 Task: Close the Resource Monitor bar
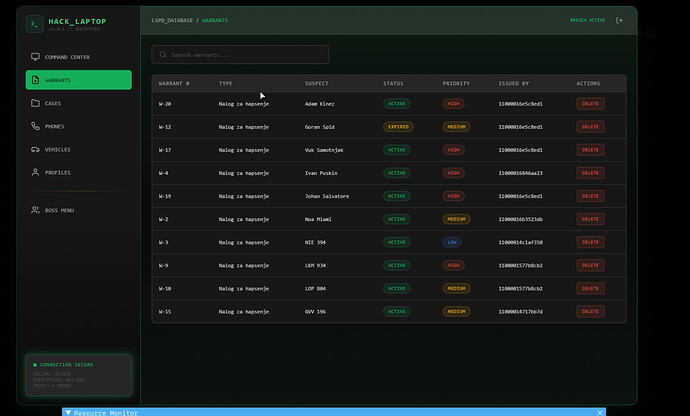pos(599,412)
